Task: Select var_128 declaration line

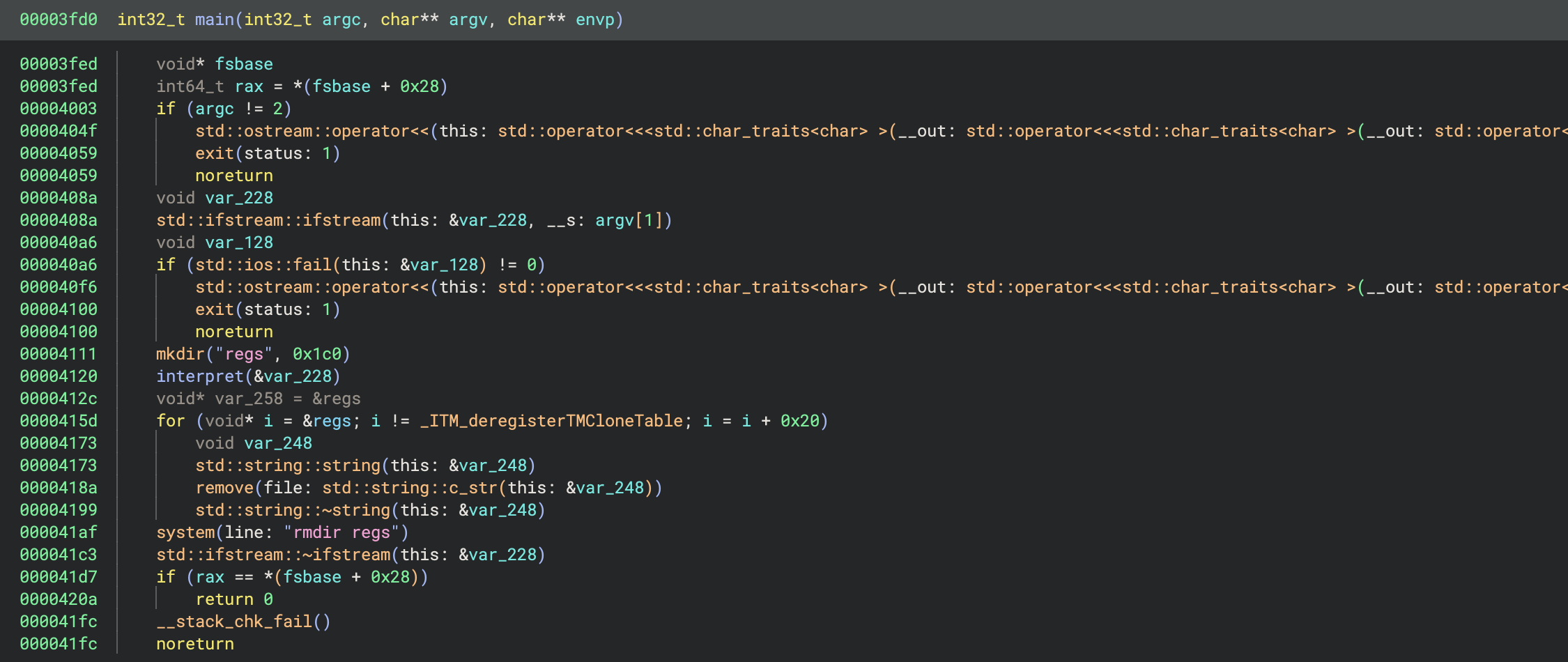Action: click(215, 243)
